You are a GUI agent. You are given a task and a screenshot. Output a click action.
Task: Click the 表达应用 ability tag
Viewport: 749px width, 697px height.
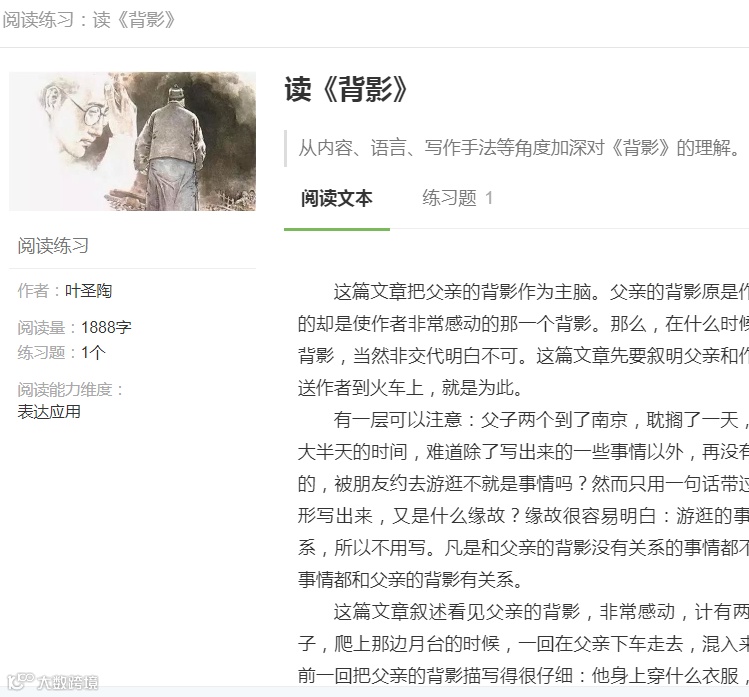[x=49, y=411]
